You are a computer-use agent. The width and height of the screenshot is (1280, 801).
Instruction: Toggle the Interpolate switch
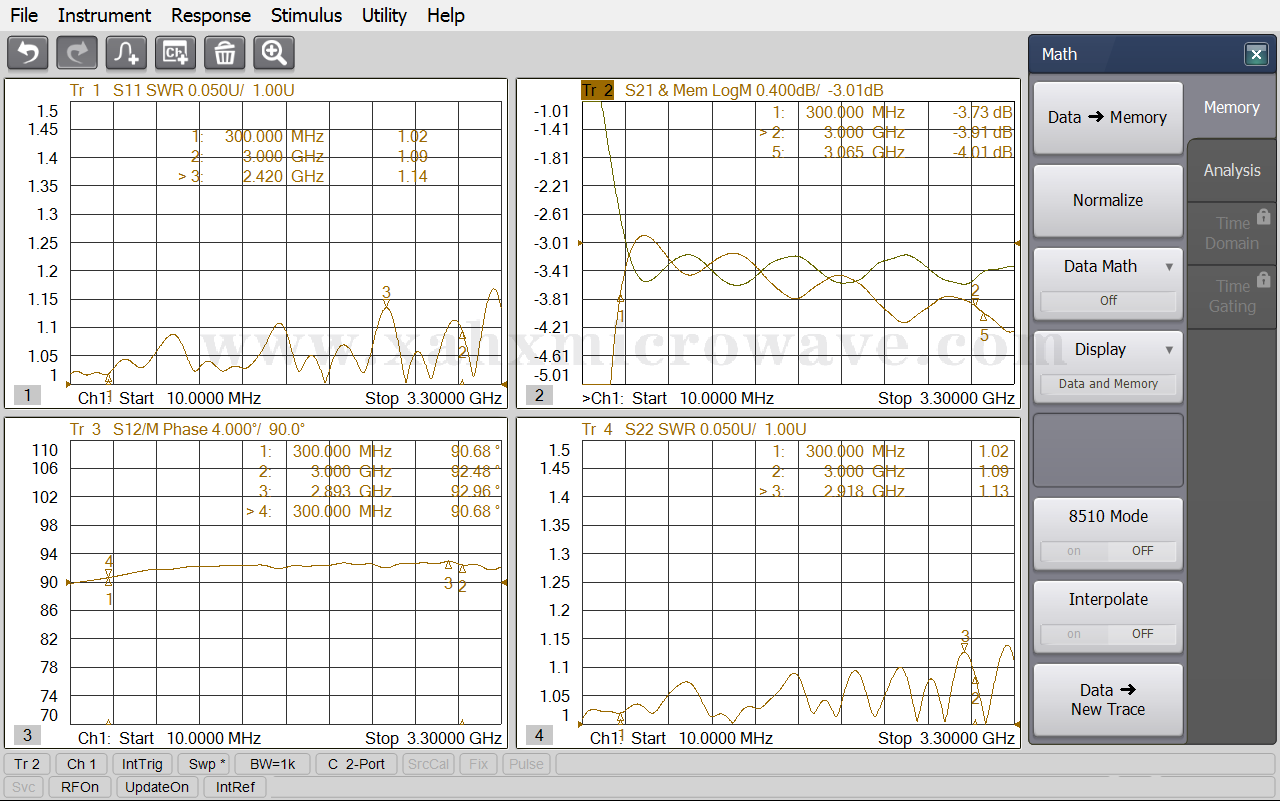[x=1108, y=634]
